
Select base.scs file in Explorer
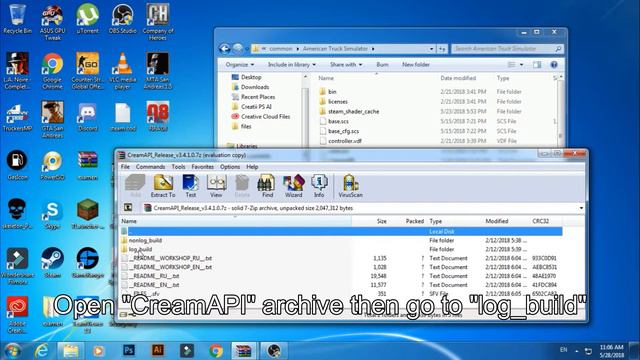click(338, 121)
